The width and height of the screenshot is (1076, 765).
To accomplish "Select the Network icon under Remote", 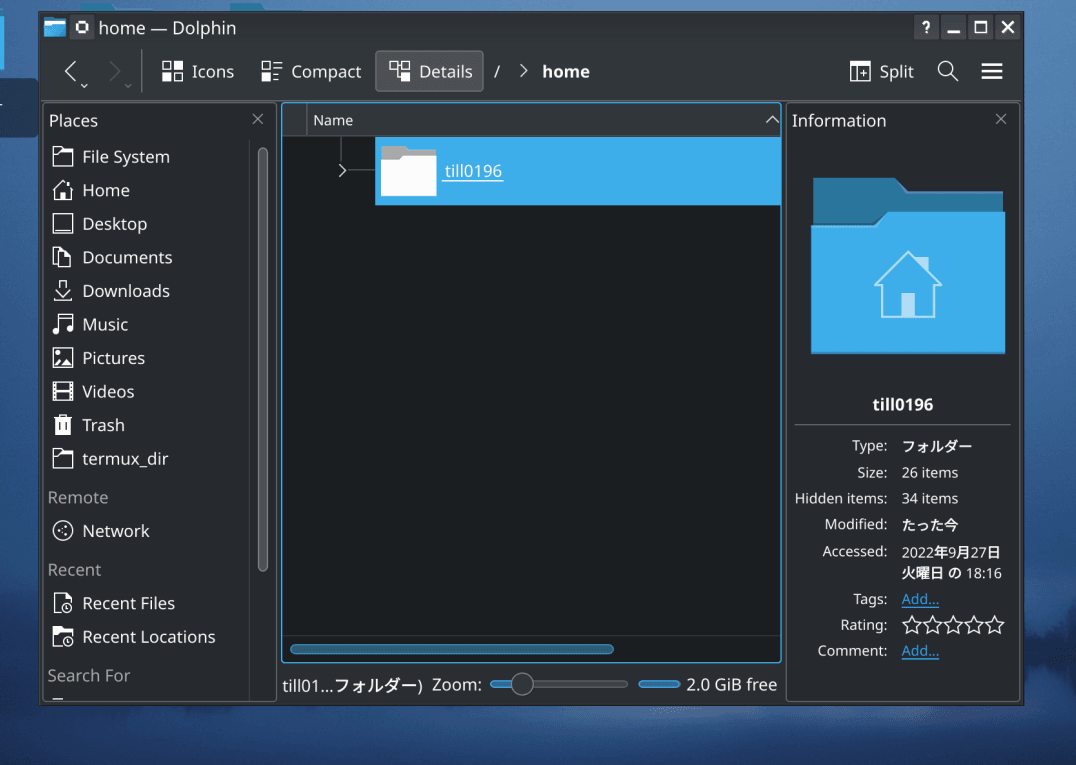I will [x=63, y=531].
